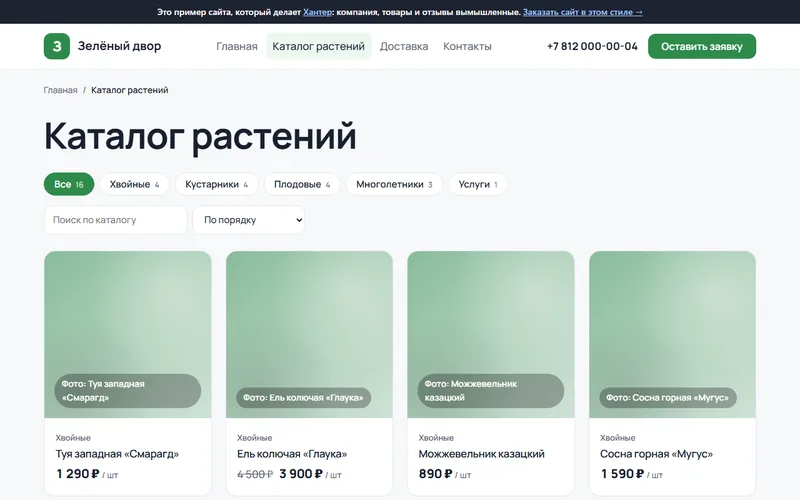
Task: Open the По порядку sort dropdown
Action: [248, 220]
